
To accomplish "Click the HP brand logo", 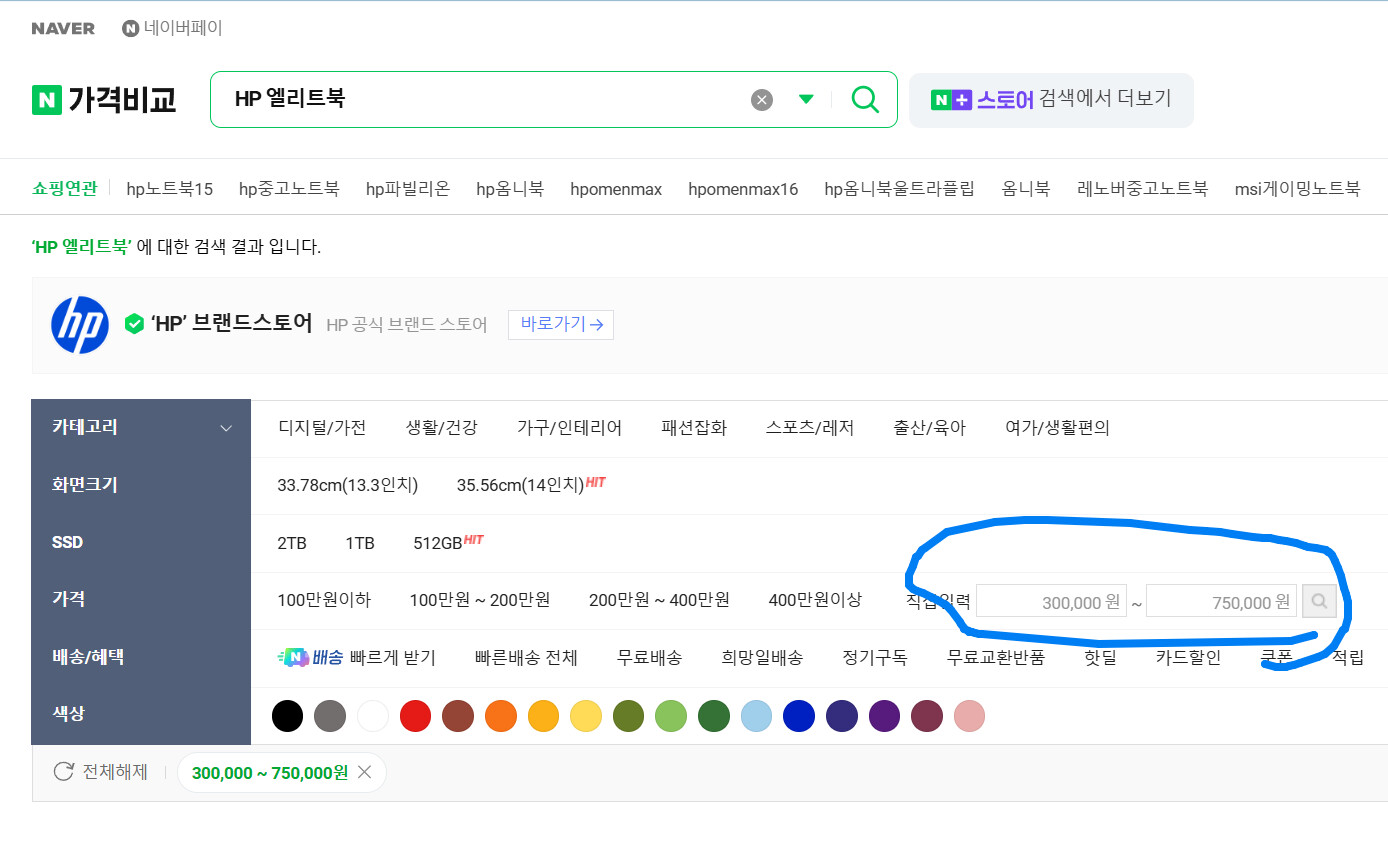I will (79, 326).
